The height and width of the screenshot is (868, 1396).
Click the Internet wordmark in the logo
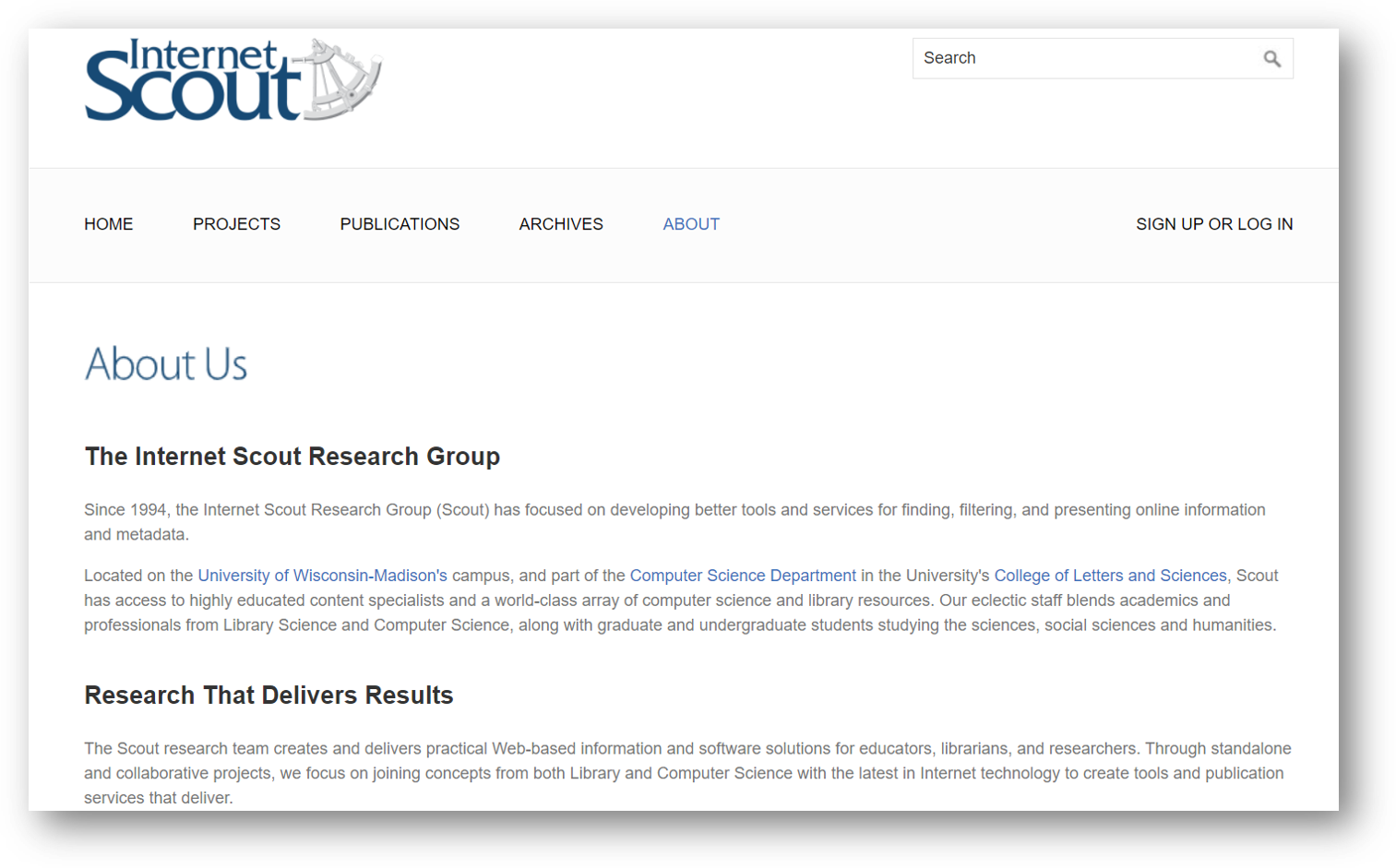point(204,53)
